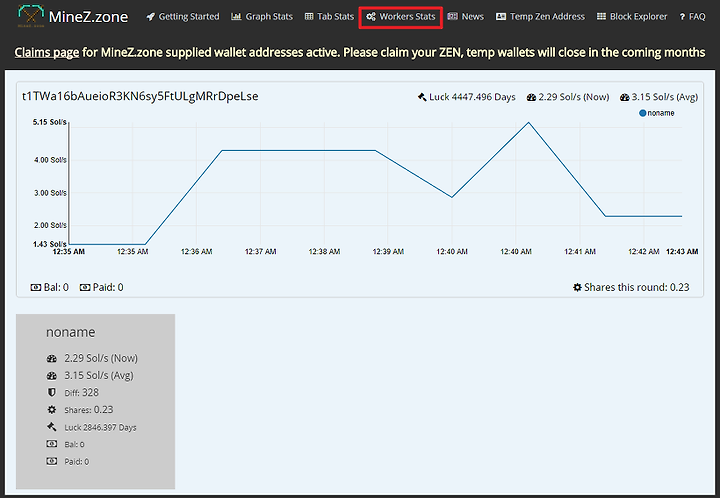The image size is (720, 498).
Task: Click the peak point on the hashrate line
Action: click(529, 122)
